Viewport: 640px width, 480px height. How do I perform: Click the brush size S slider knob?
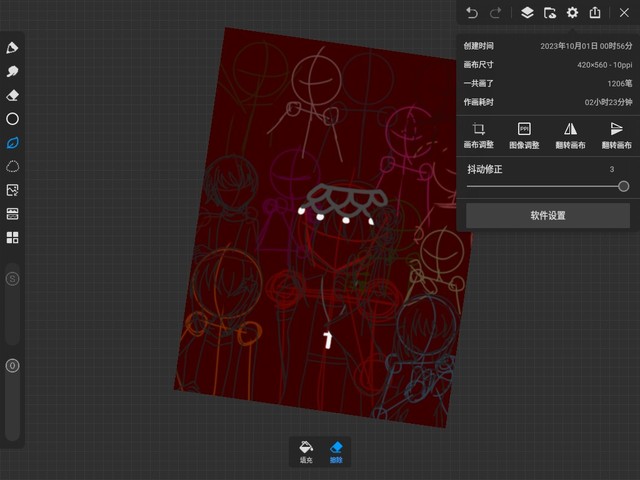pyautogui.click(x=13, y=278)
